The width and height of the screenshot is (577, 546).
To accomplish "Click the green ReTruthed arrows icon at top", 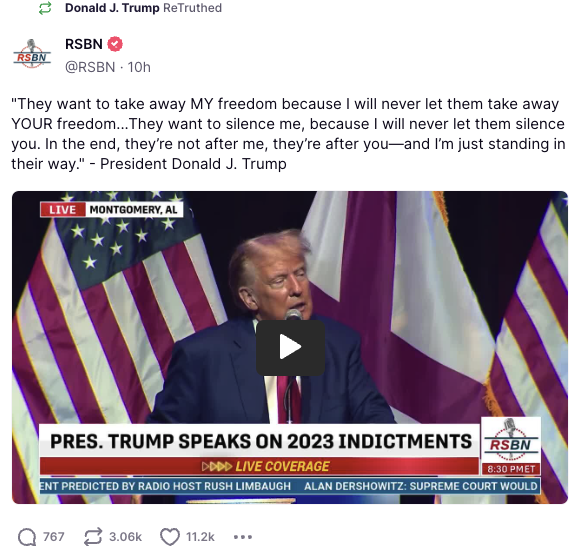I will click(45, 8).
